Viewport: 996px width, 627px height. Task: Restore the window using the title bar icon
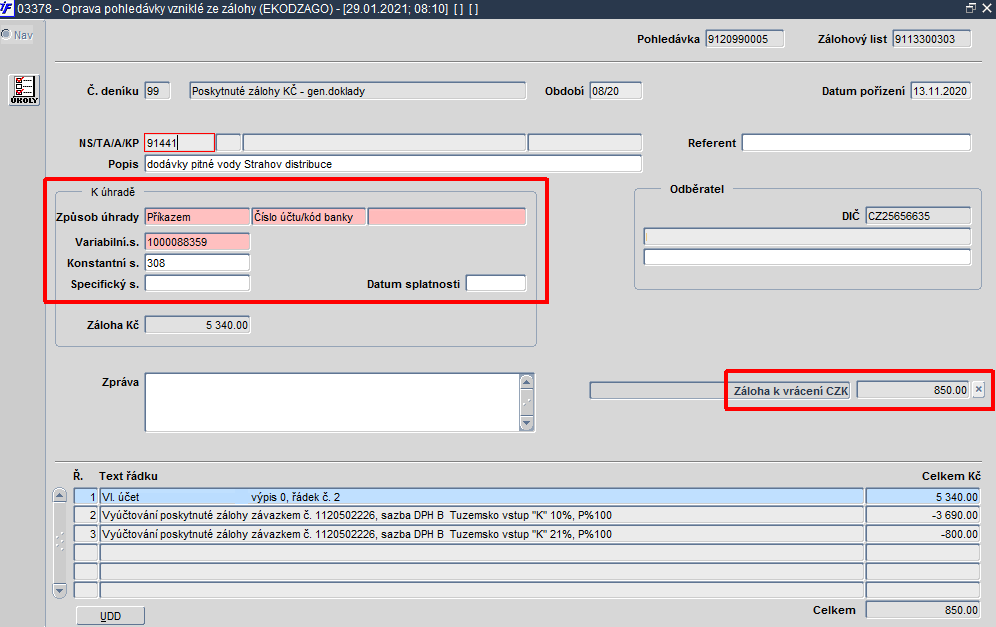[x=971, y=8]
